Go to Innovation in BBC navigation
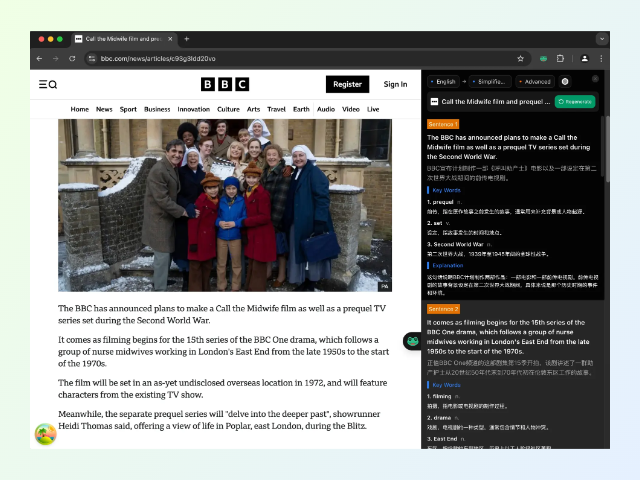Screen dimensions: 640x480 [x=193, y=109]
